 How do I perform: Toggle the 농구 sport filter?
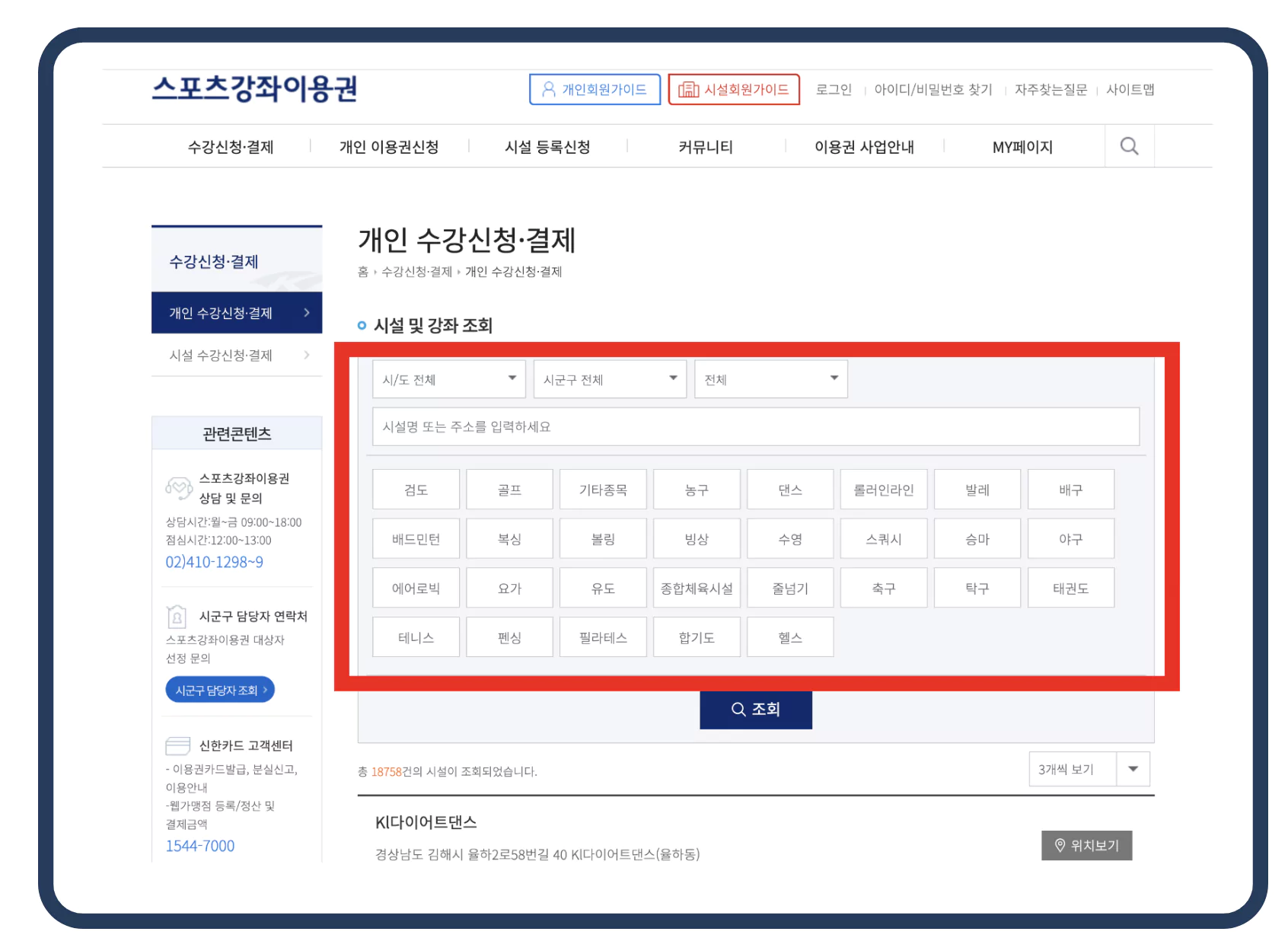(697, 490)
